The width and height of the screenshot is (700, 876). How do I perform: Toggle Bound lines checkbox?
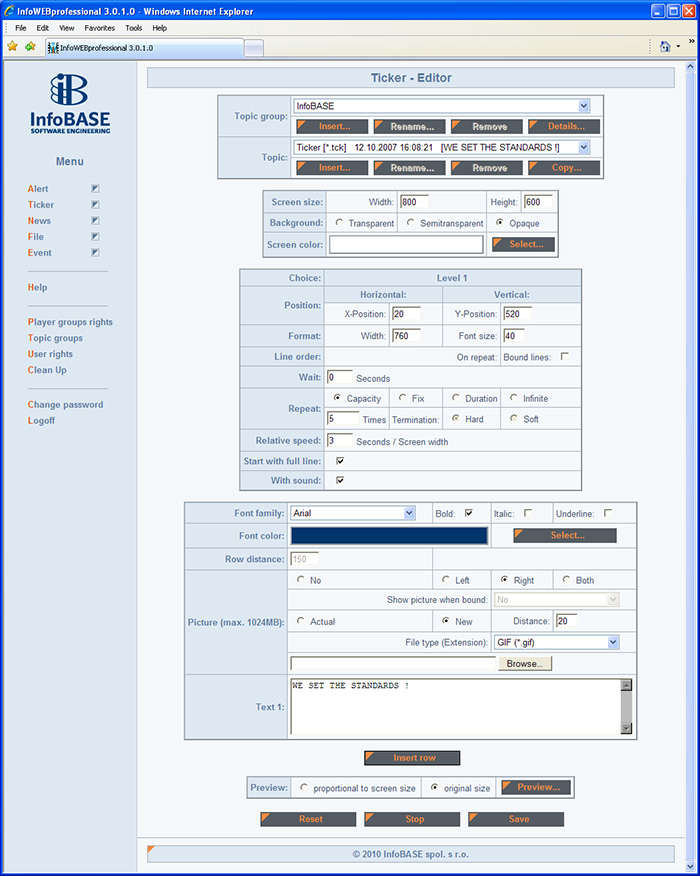click(564, 356)
